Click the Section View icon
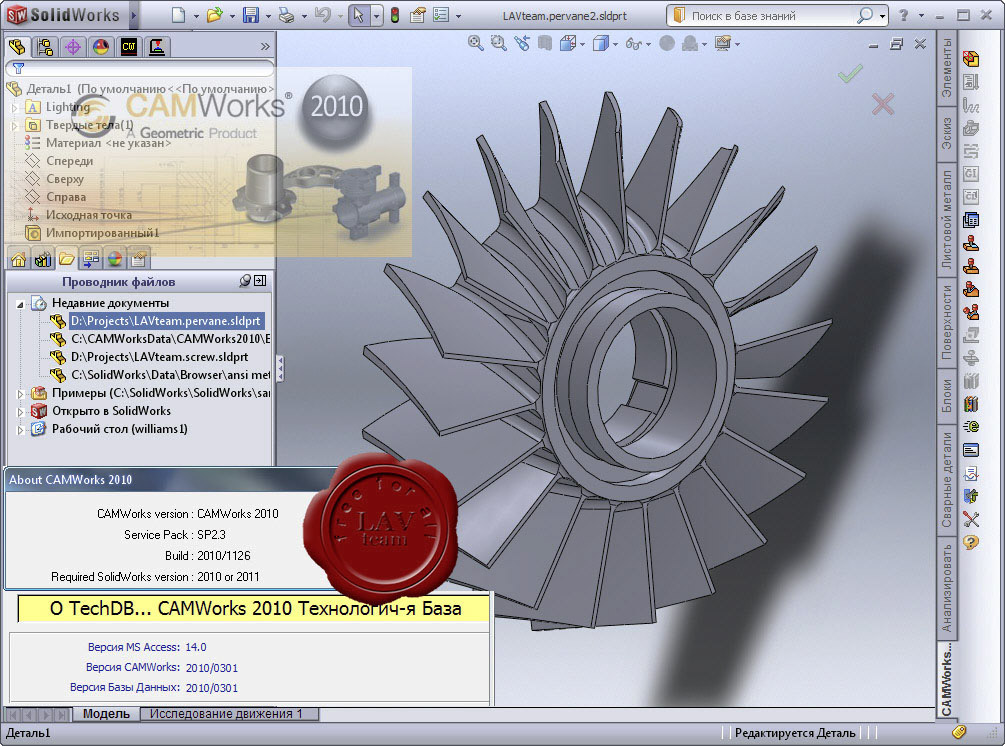 click(x=545, y=44)
